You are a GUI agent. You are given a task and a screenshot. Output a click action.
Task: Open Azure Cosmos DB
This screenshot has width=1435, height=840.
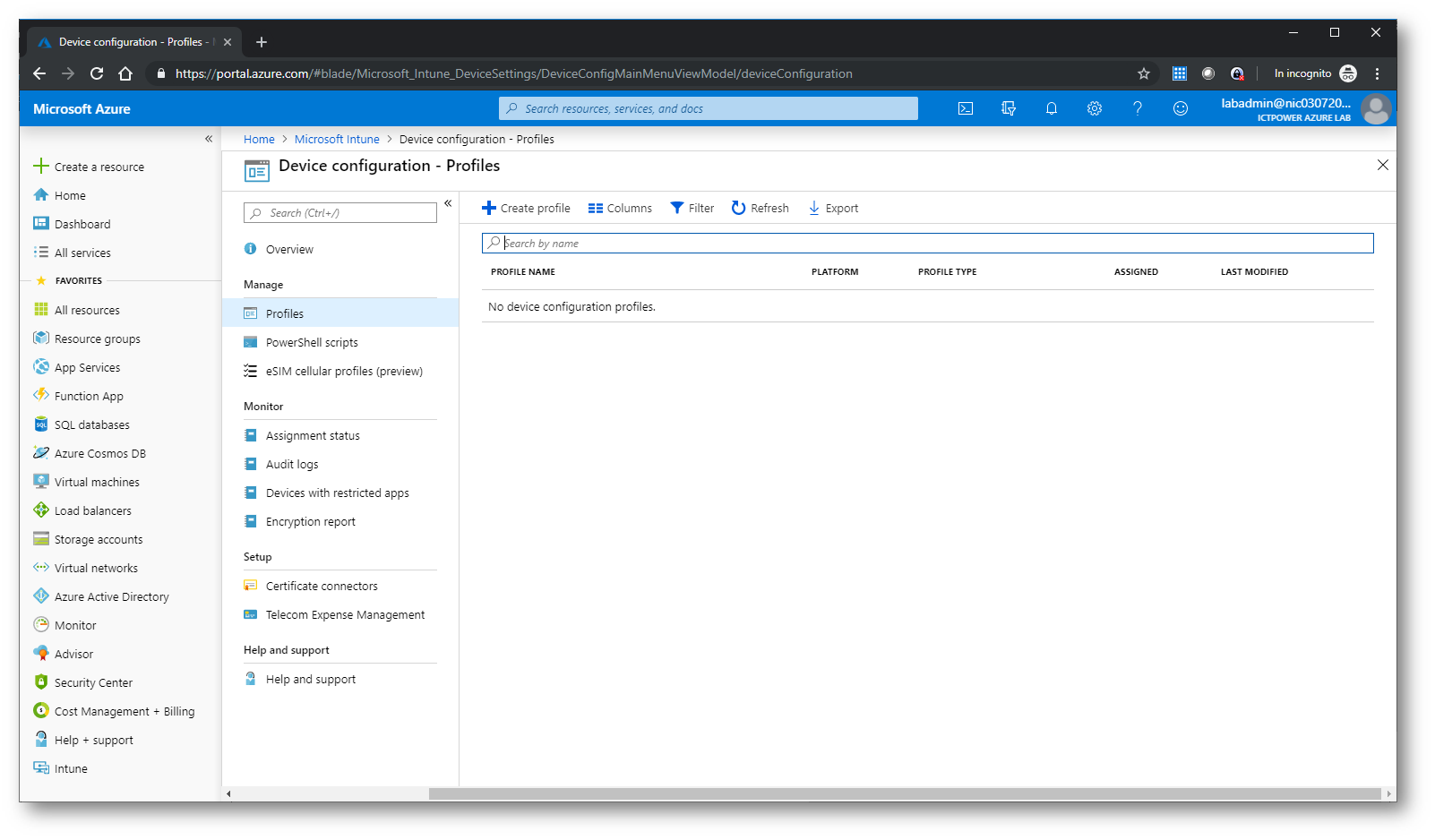point(99,453)
